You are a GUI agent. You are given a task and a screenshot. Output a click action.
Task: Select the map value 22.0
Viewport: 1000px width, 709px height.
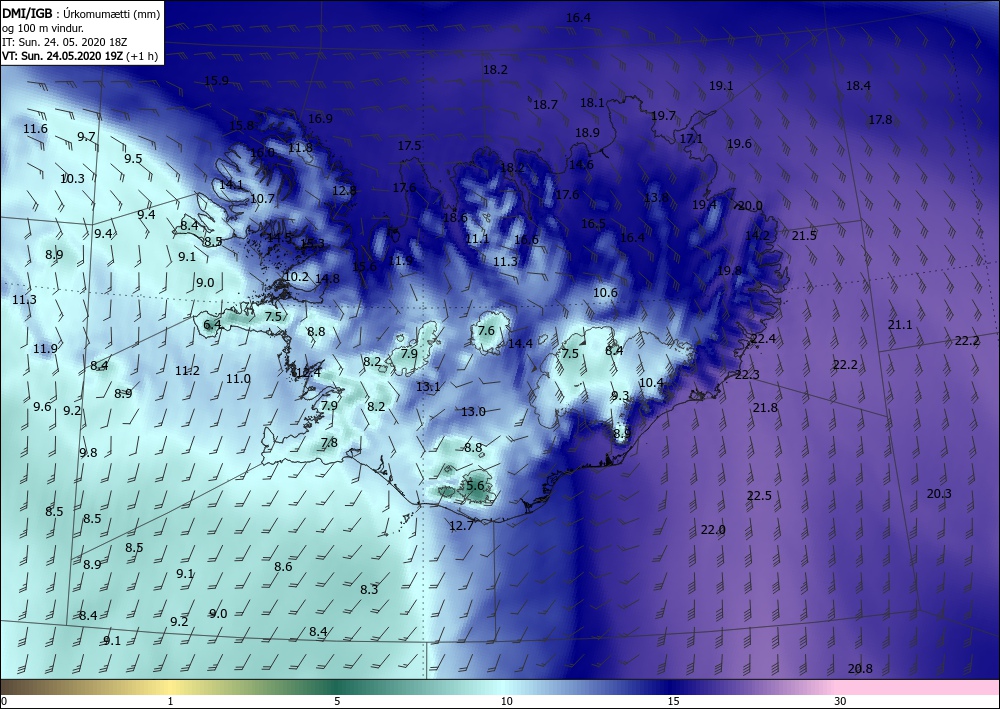pyautogui.click(x=713, y=529)
